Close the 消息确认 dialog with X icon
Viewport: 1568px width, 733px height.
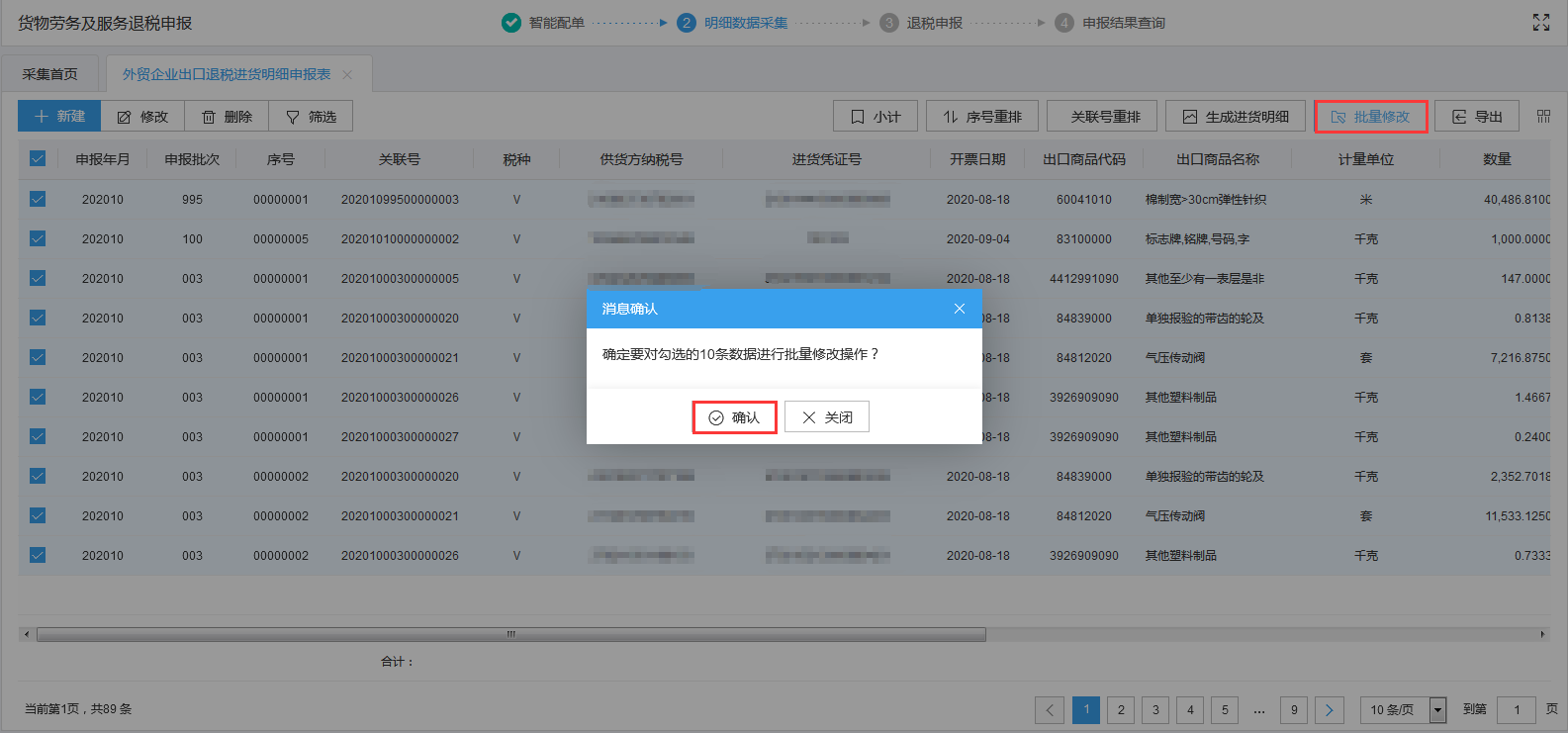(960, 309)
